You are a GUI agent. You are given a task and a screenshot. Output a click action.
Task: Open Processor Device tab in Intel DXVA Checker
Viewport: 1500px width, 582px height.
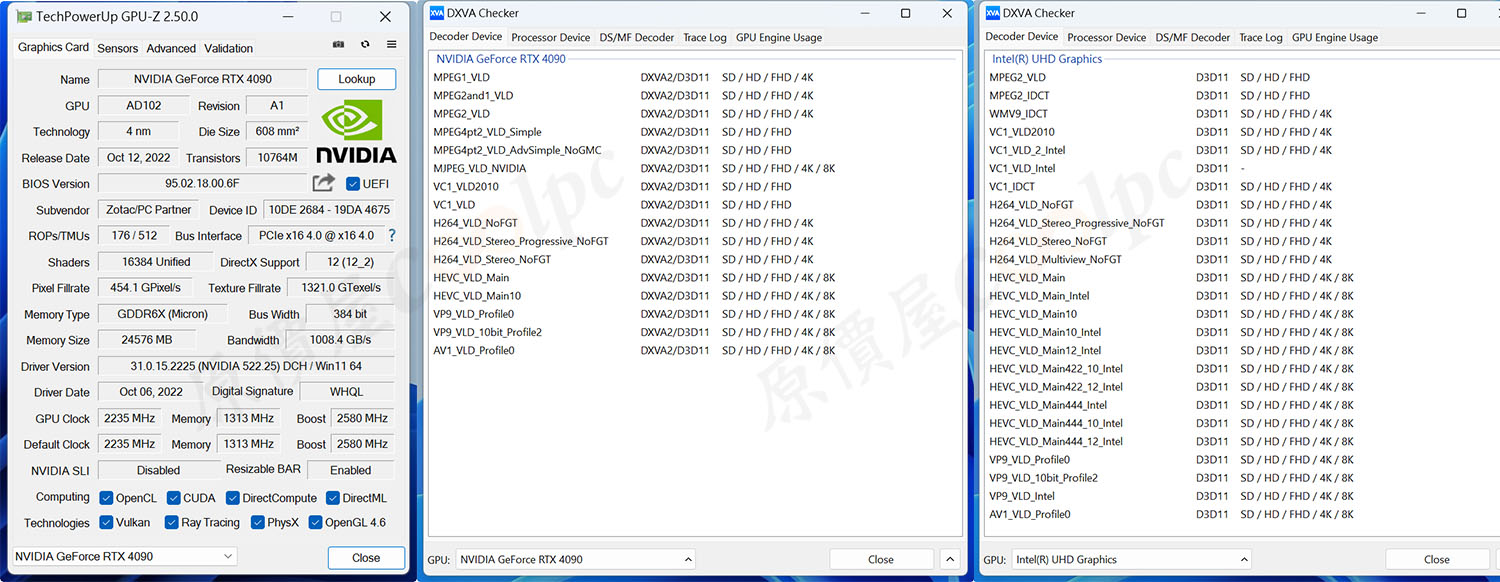(x=1107, y=38)
